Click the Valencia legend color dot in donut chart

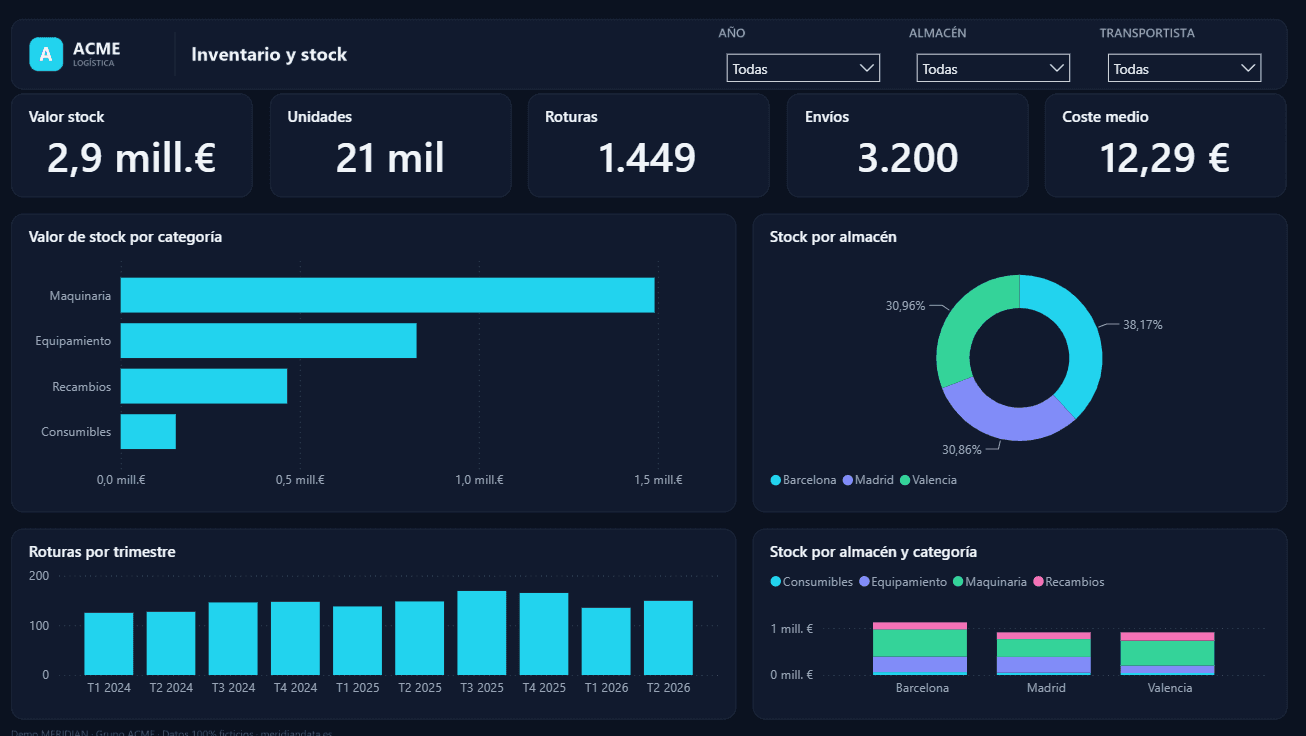coord(905,480)
